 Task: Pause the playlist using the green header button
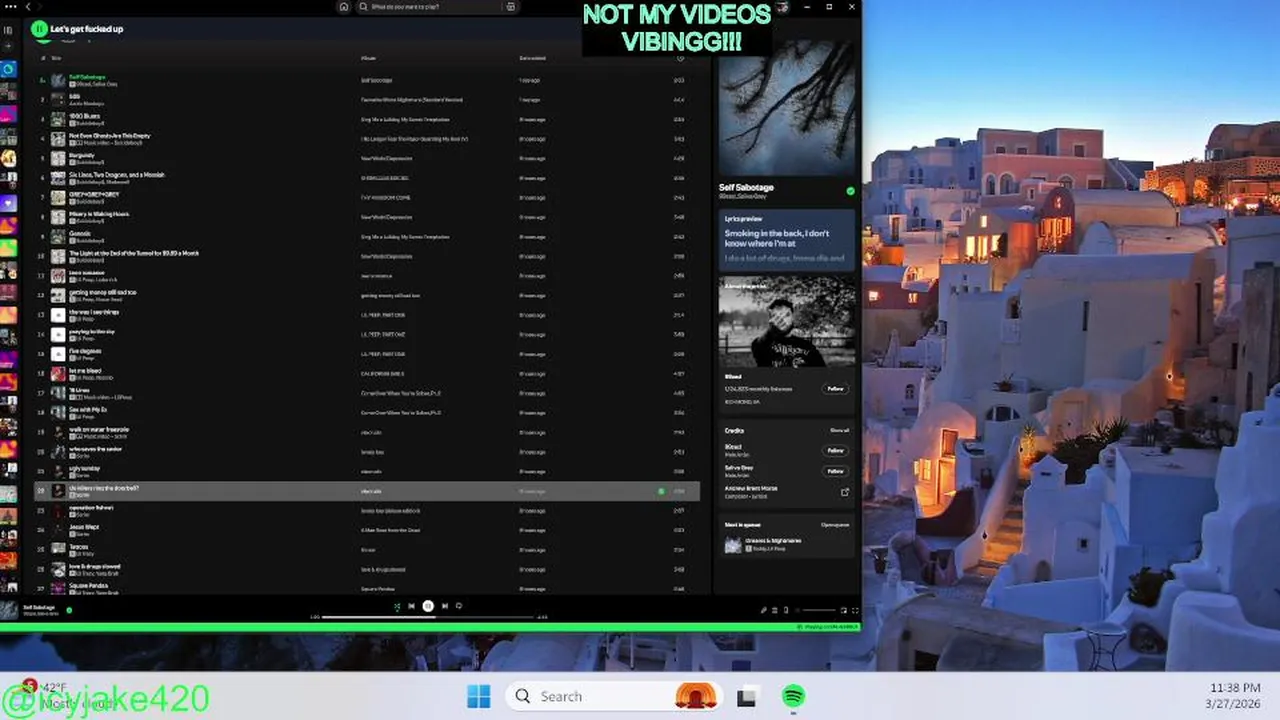pyautogui.click(x=39, y=29)
